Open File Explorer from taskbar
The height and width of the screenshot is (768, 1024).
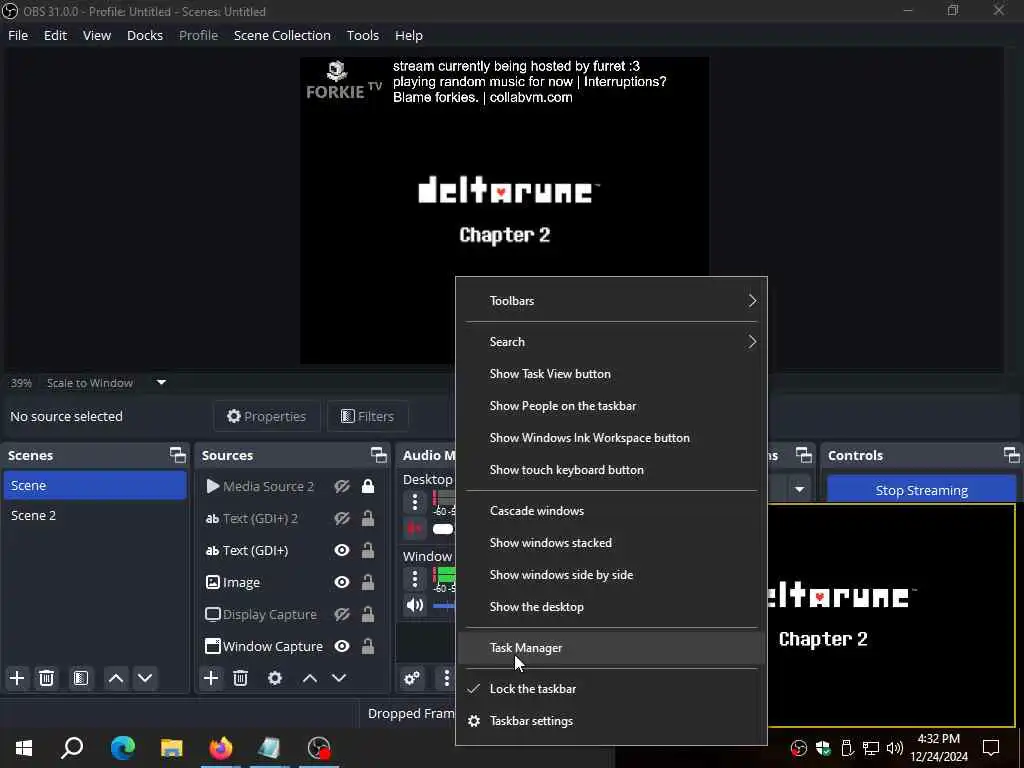172,748
